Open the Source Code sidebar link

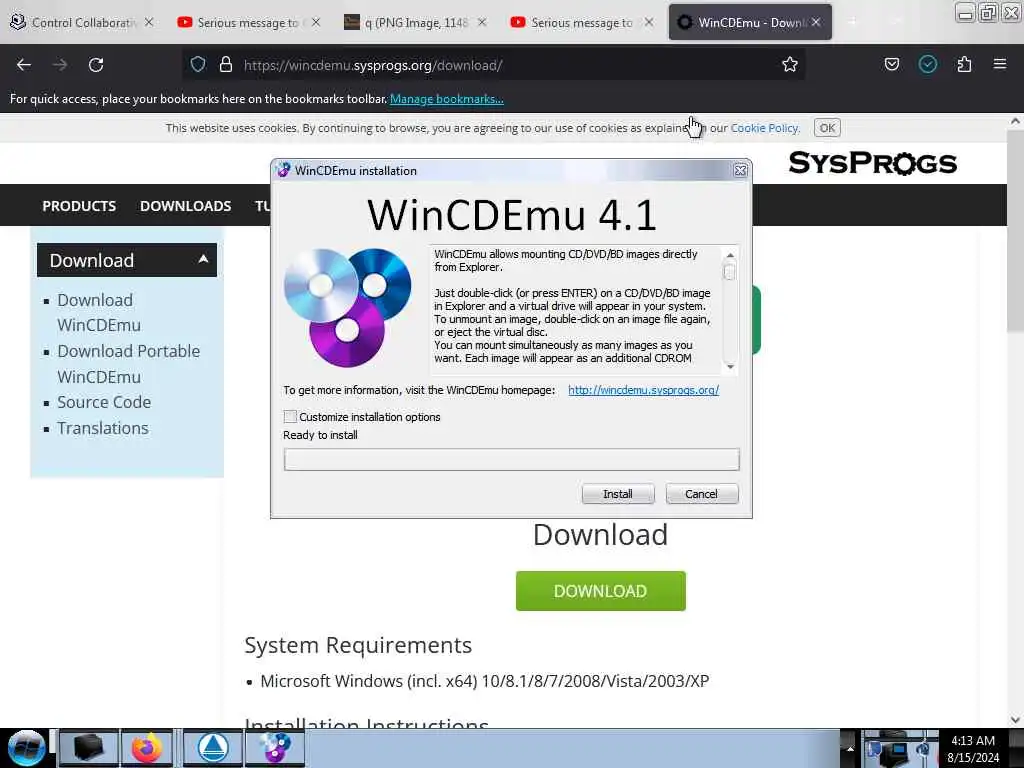[x=104, y=402]
